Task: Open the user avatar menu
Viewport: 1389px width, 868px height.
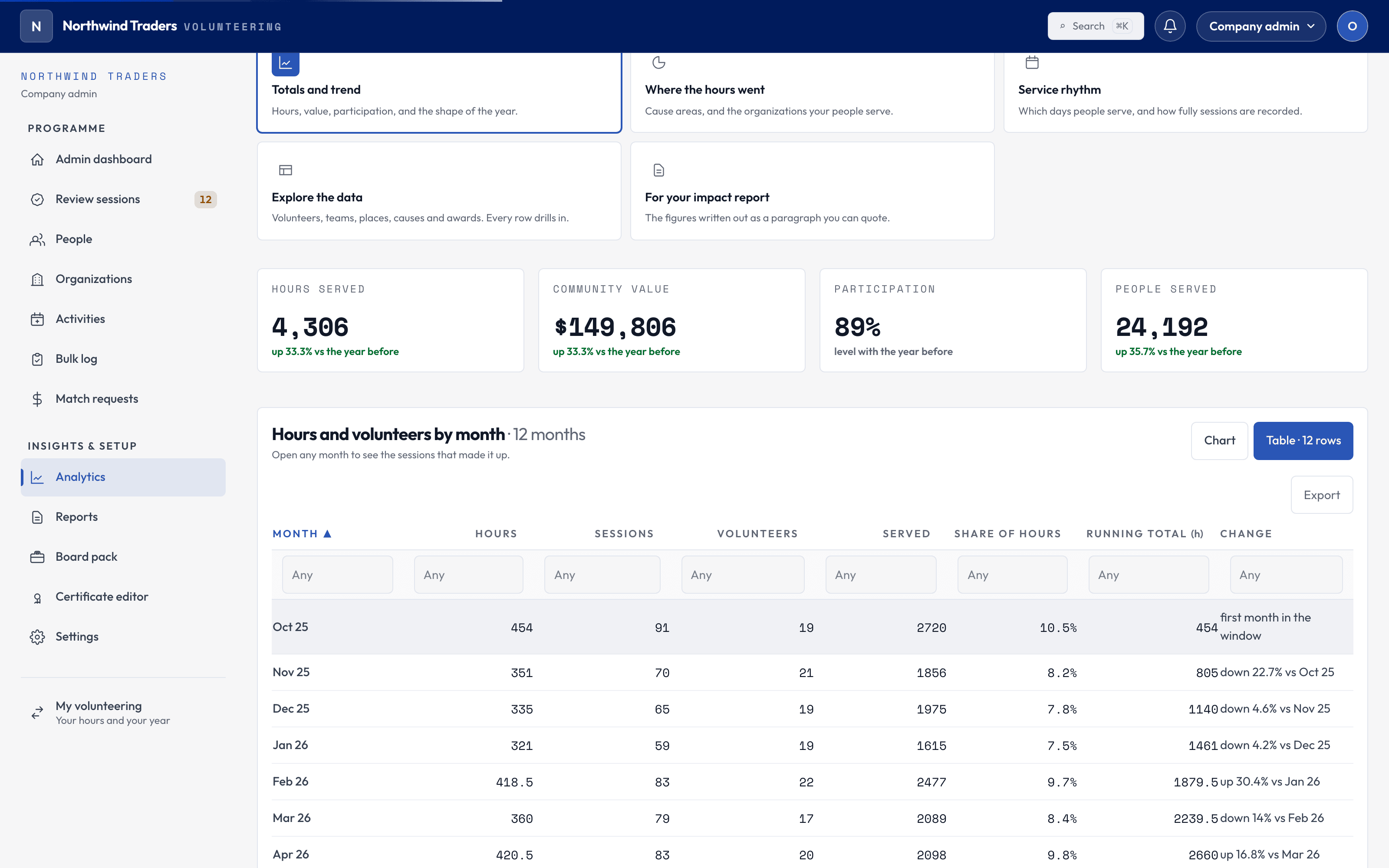Action: tap(1352, 26)
